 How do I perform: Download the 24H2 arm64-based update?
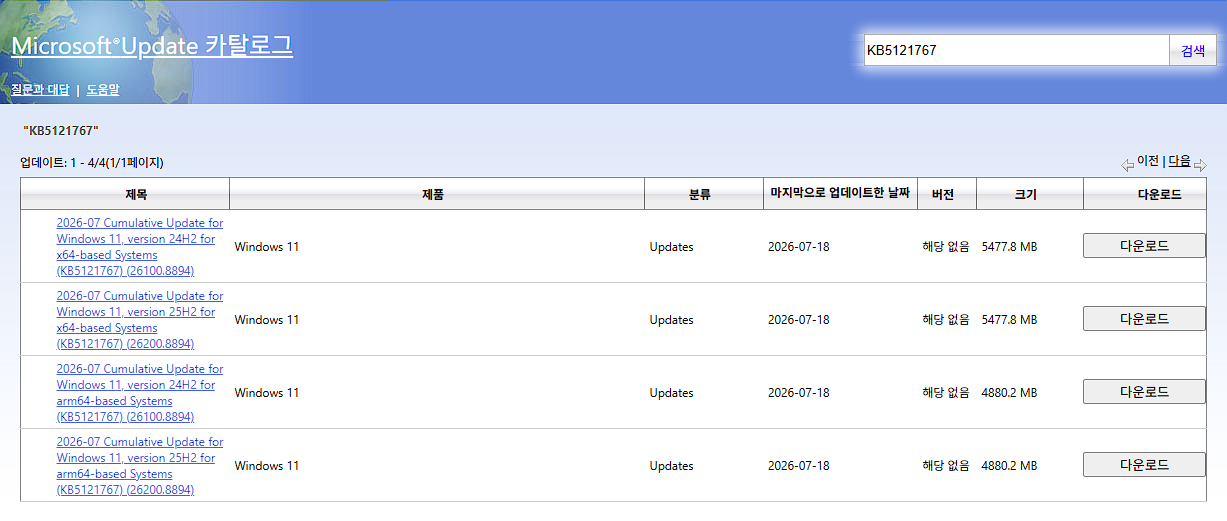coord(1144,392)
